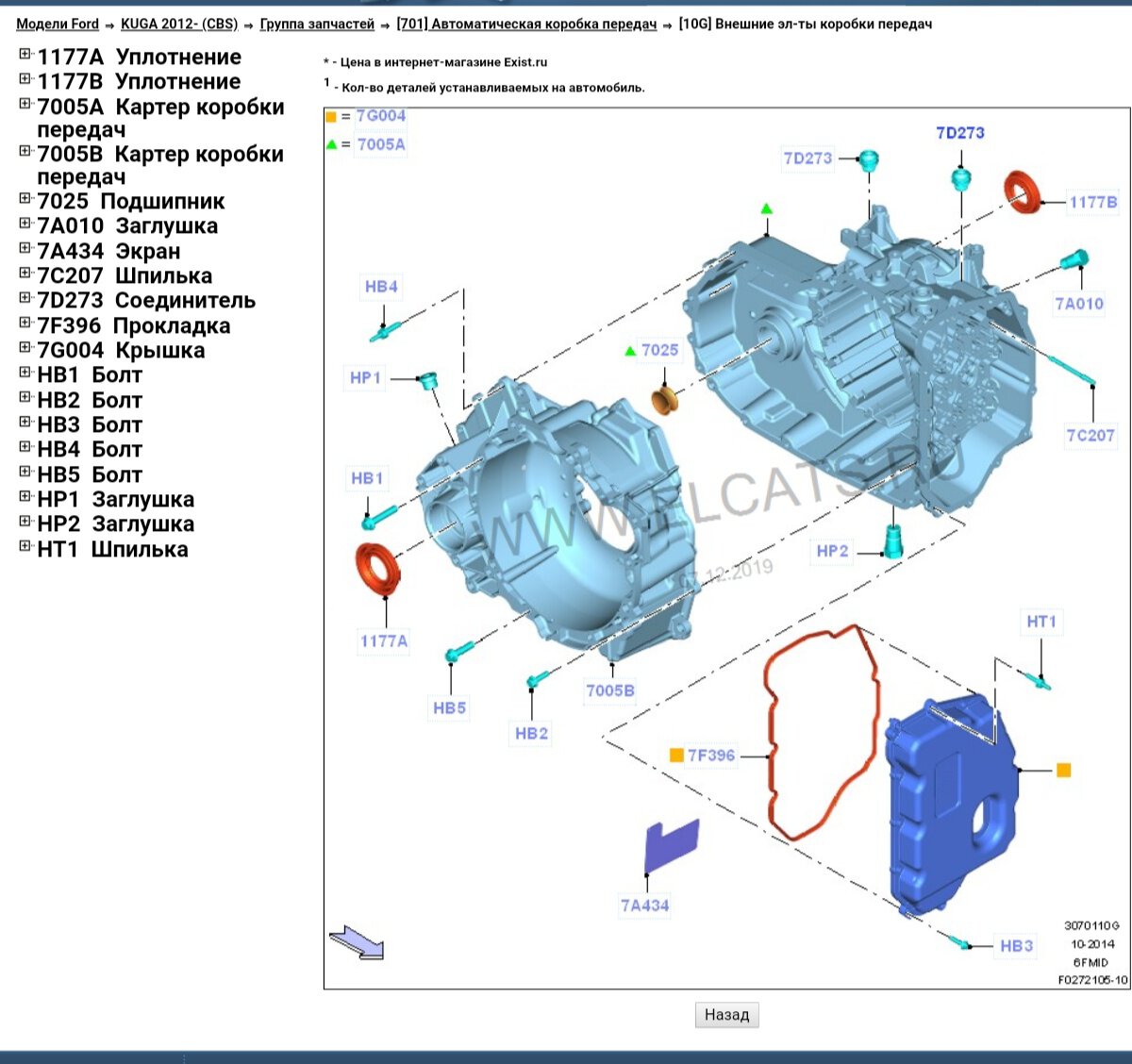This screenshot has height=1064, width=1132.
Task: Go to Группа запчастей breadcrumb
Action: click(x=317, y=24)
